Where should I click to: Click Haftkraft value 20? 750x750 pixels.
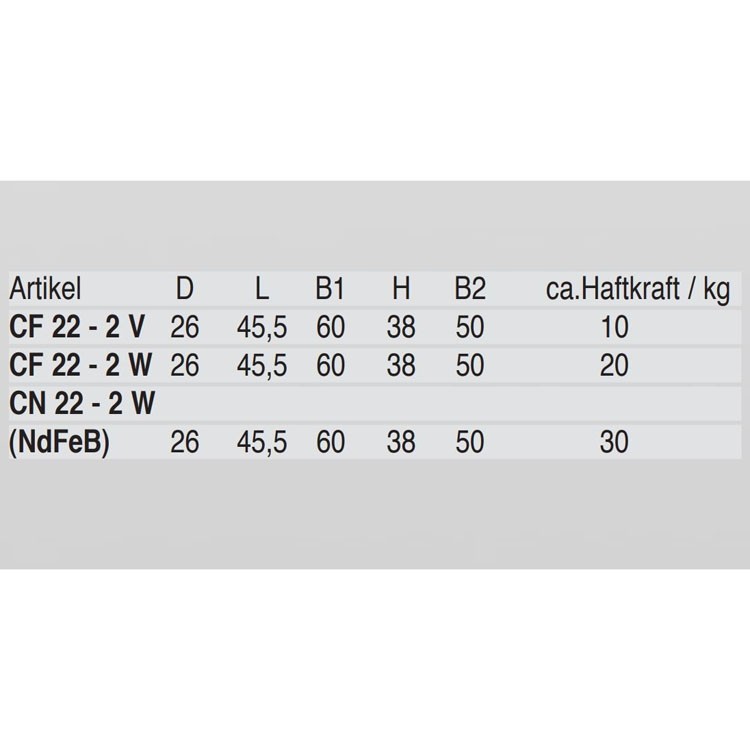[x=615, y=365]
